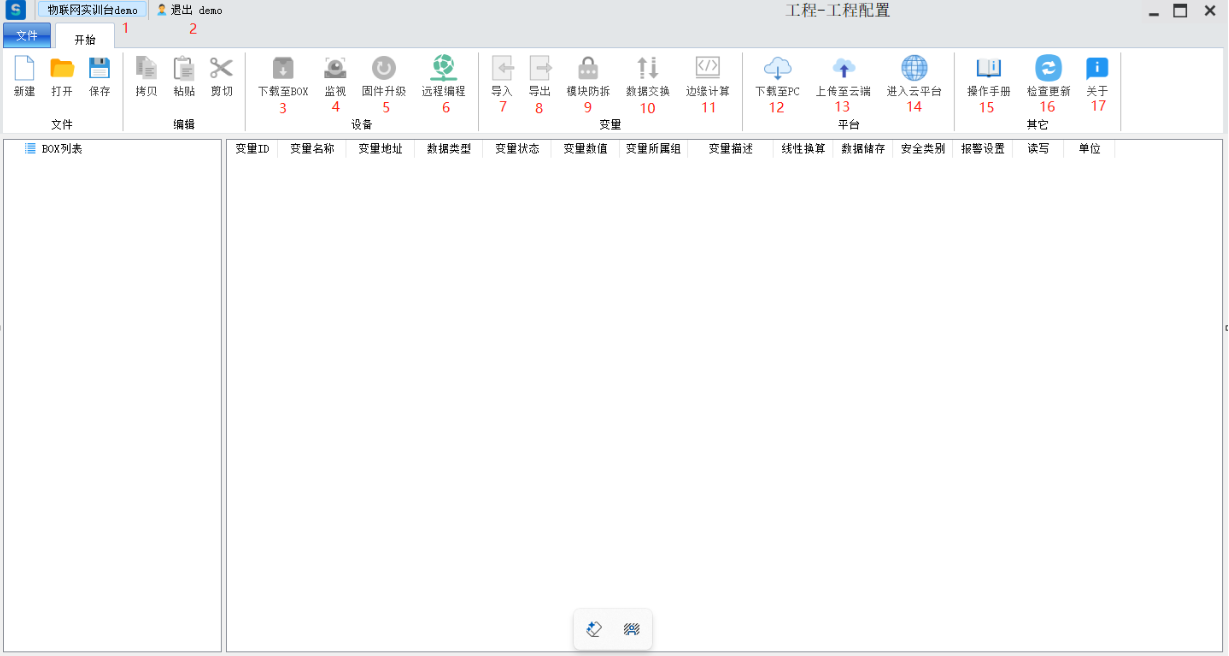
Task: Launch 远程编程 remote programming
Action: pos(443,69)
